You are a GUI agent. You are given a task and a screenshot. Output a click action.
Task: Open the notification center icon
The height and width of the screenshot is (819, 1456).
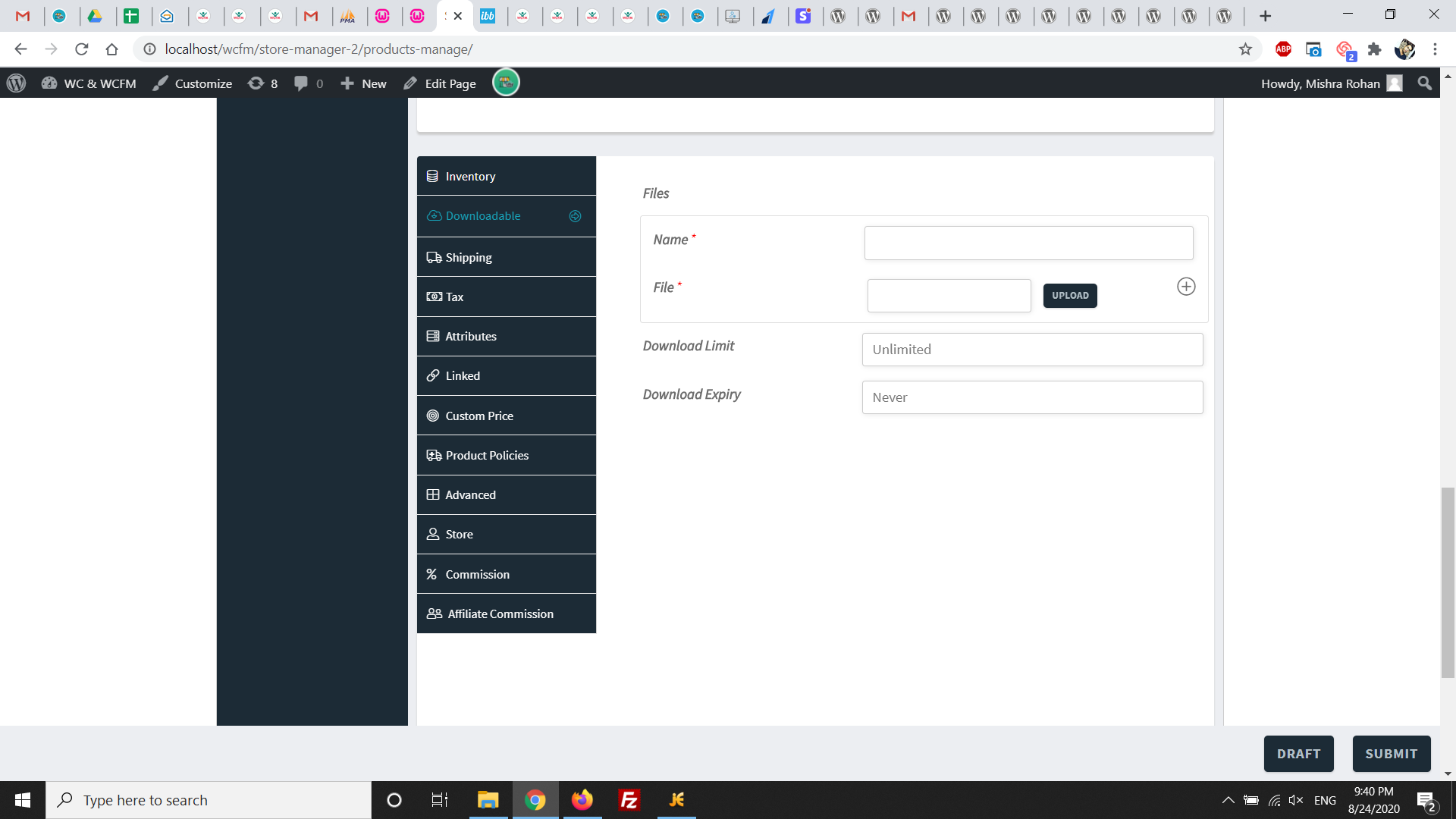click(x=1426, y=800)
